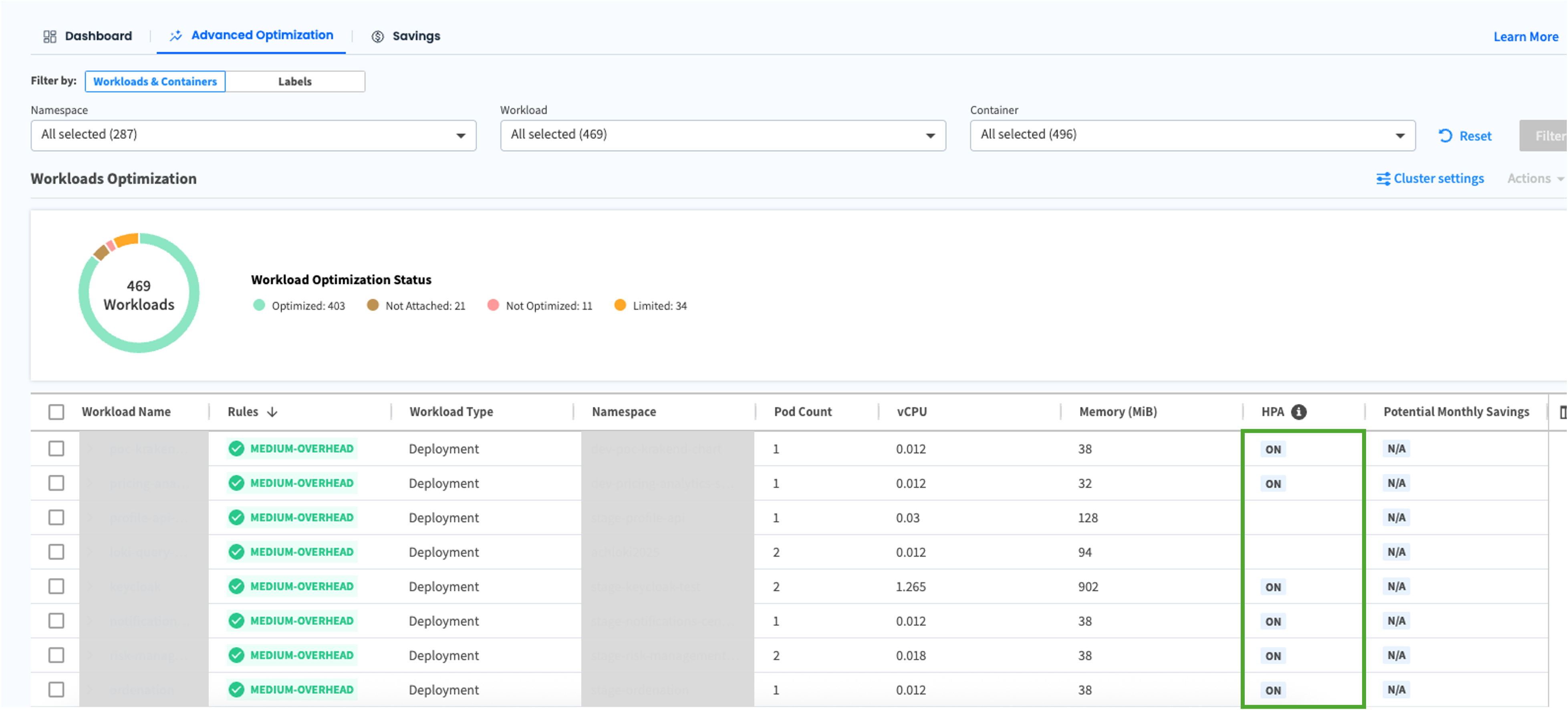The width and height of the screenshot is (1568, 710).
Task: Click the Advanced Optimization sparkle icon
Action: tap(176, 36)
